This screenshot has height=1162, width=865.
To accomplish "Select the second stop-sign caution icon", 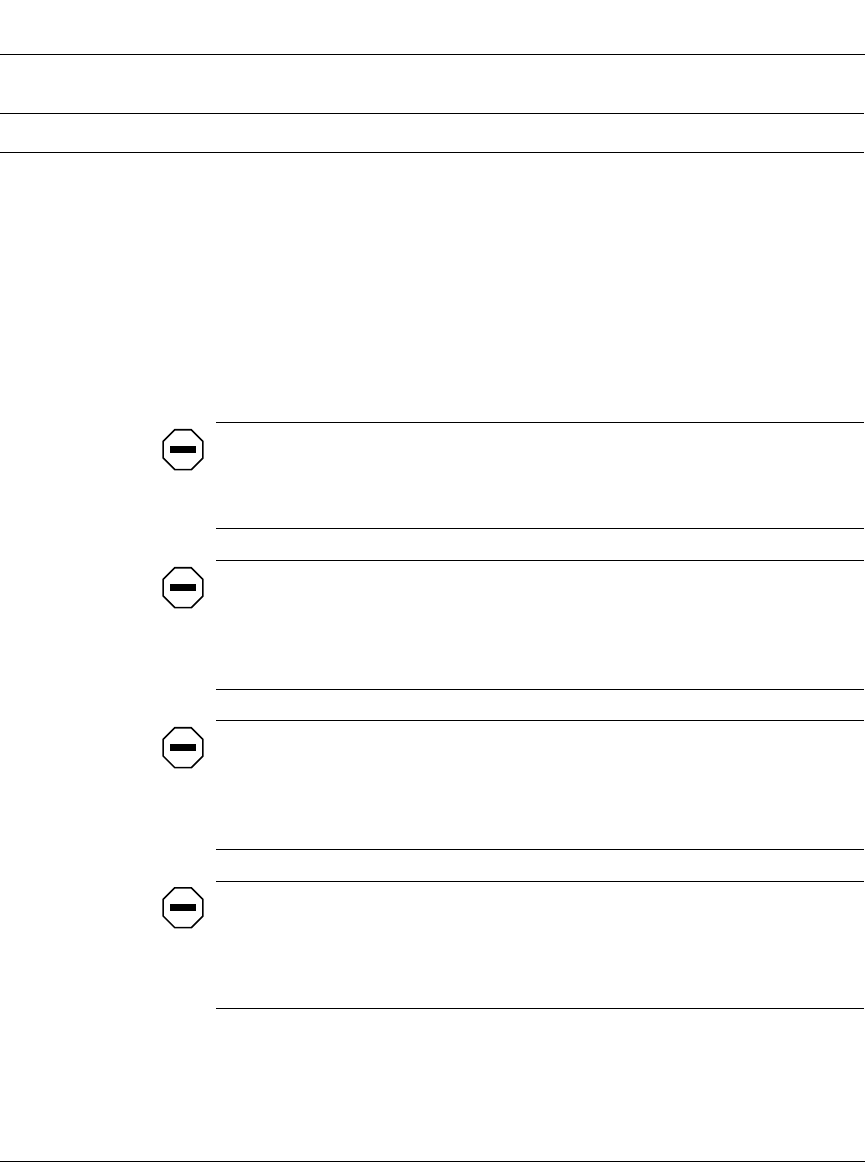I will point(182,588).
